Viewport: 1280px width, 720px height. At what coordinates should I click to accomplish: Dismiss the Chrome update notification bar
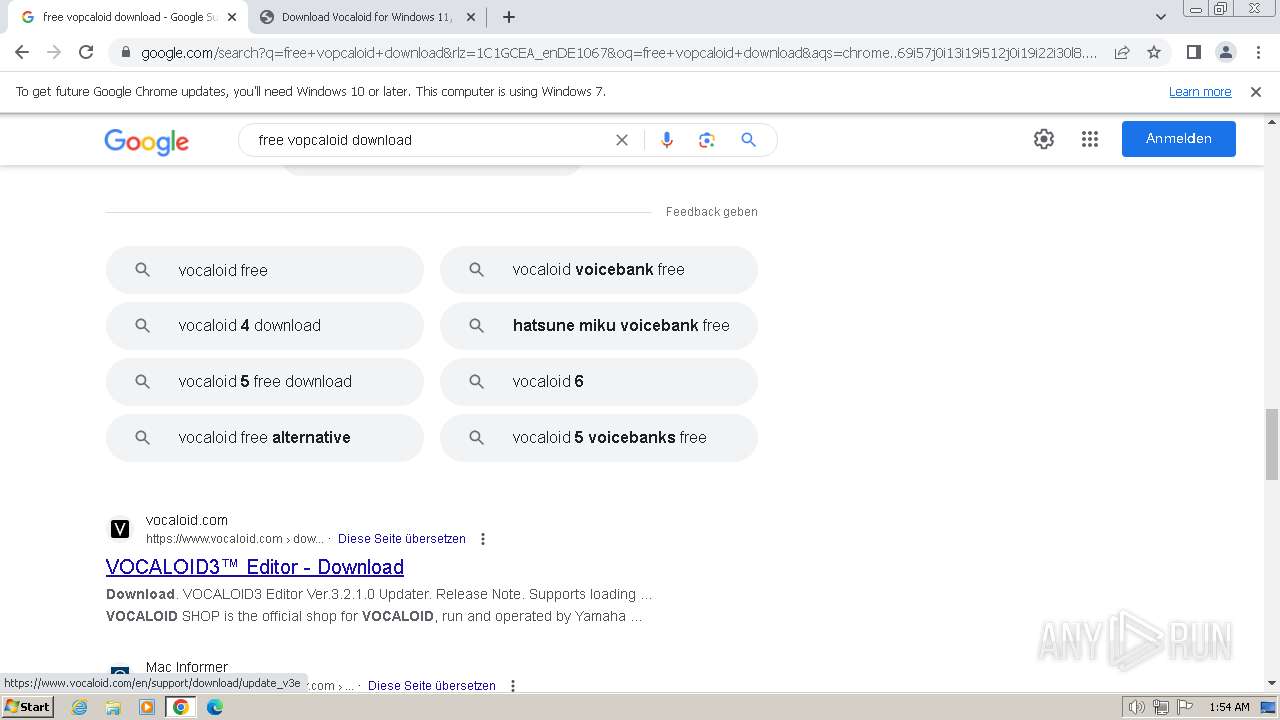pos(1256,92)
